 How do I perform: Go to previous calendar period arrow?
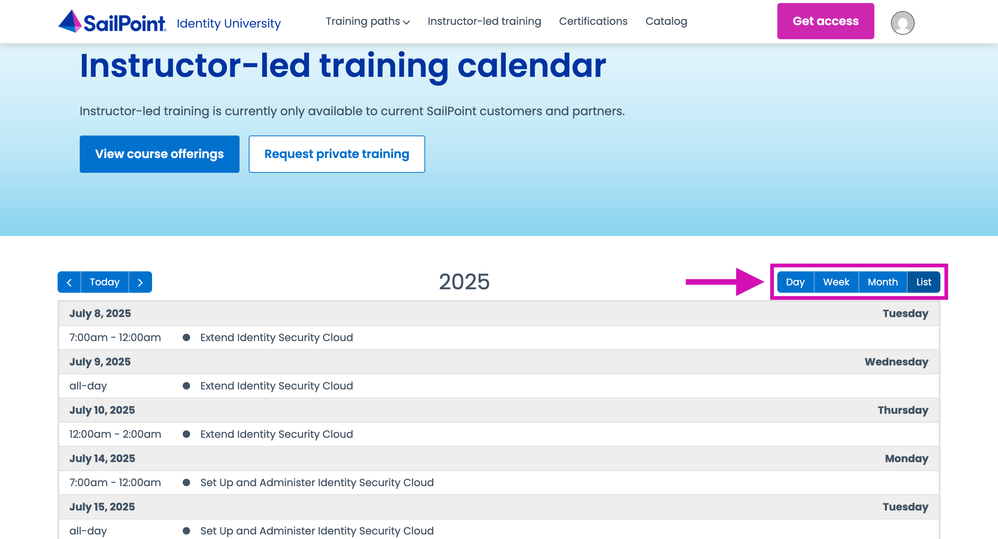coord(69,283)
